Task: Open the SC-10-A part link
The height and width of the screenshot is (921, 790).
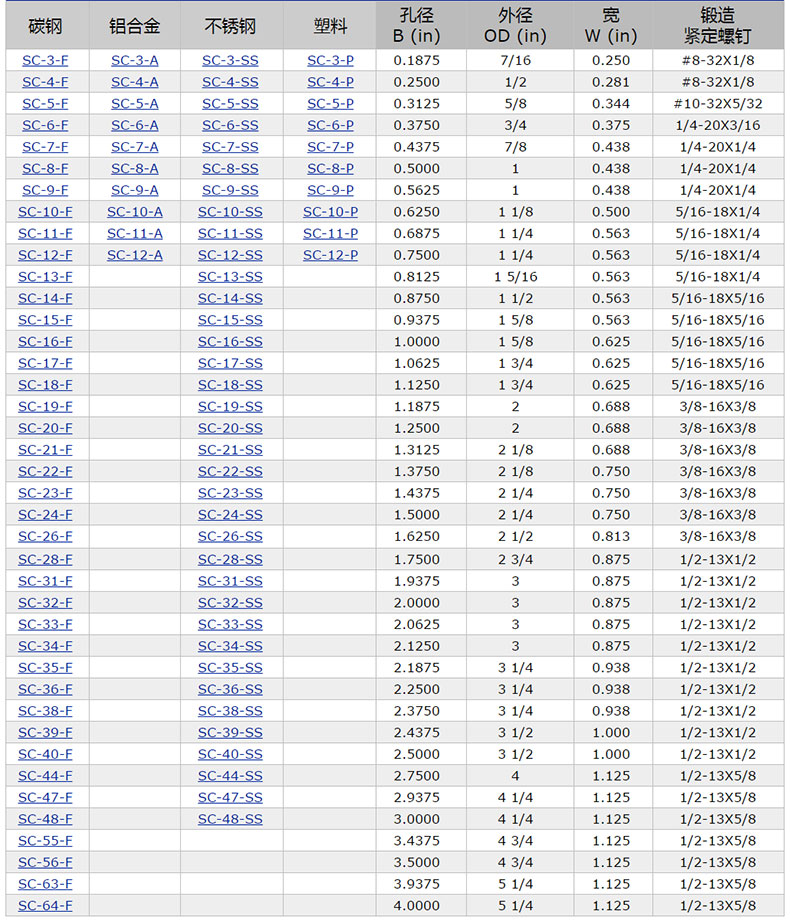Action: 134,212
